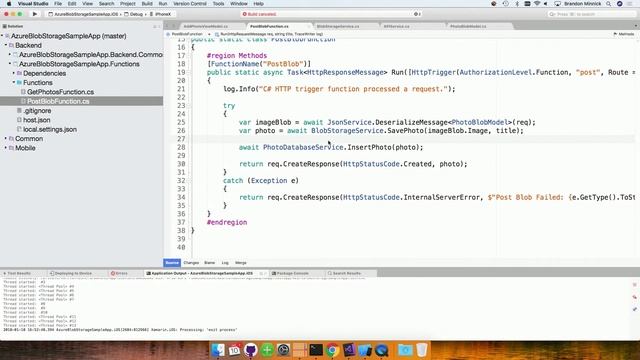640x360 pixels.
Task: Click PostBlobFunction class breadcrumb
Action: (x=187, y=34)
